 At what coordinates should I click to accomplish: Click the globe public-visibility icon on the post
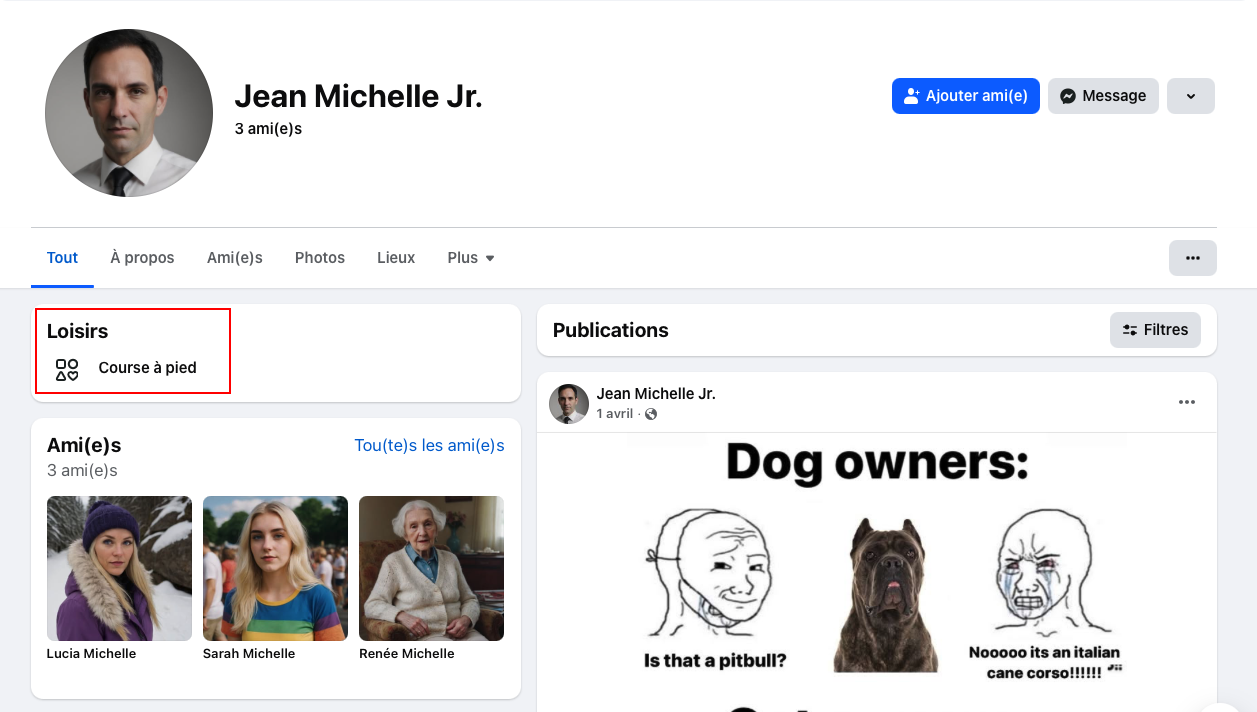[651, 414]
